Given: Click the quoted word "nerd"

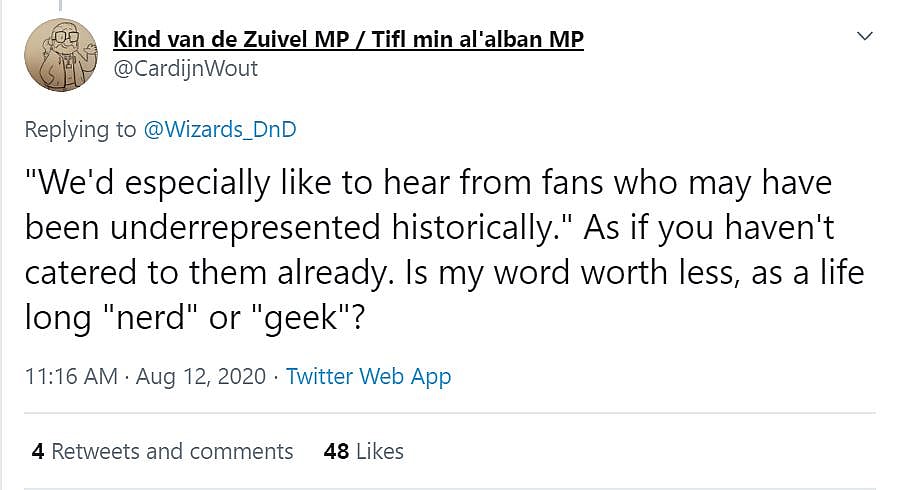Looking at the screenshot, I should [x=127, y=319].
